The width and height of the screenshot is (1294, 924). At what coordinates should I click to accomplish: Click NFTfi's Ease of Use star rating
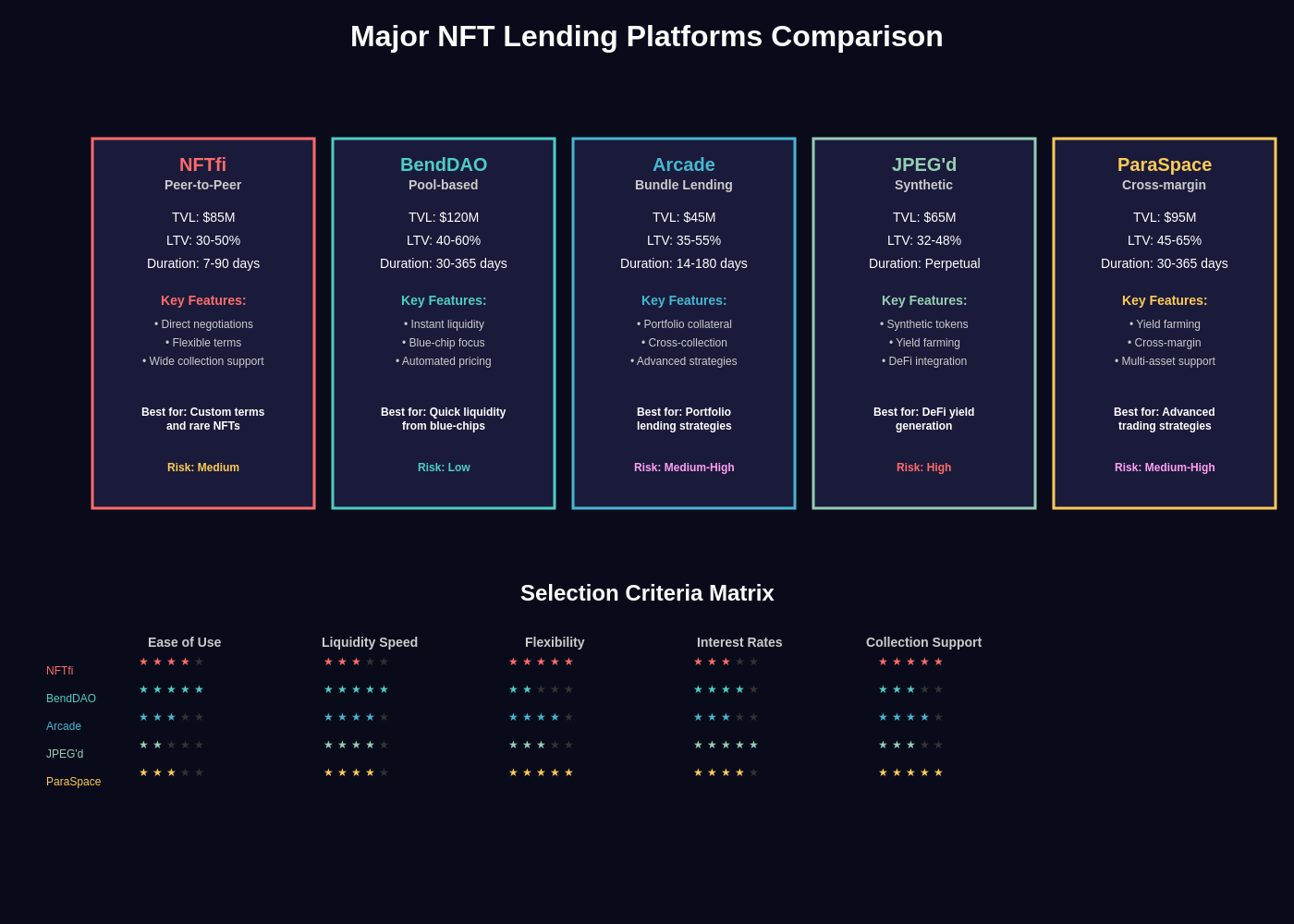tap(171, 662)
